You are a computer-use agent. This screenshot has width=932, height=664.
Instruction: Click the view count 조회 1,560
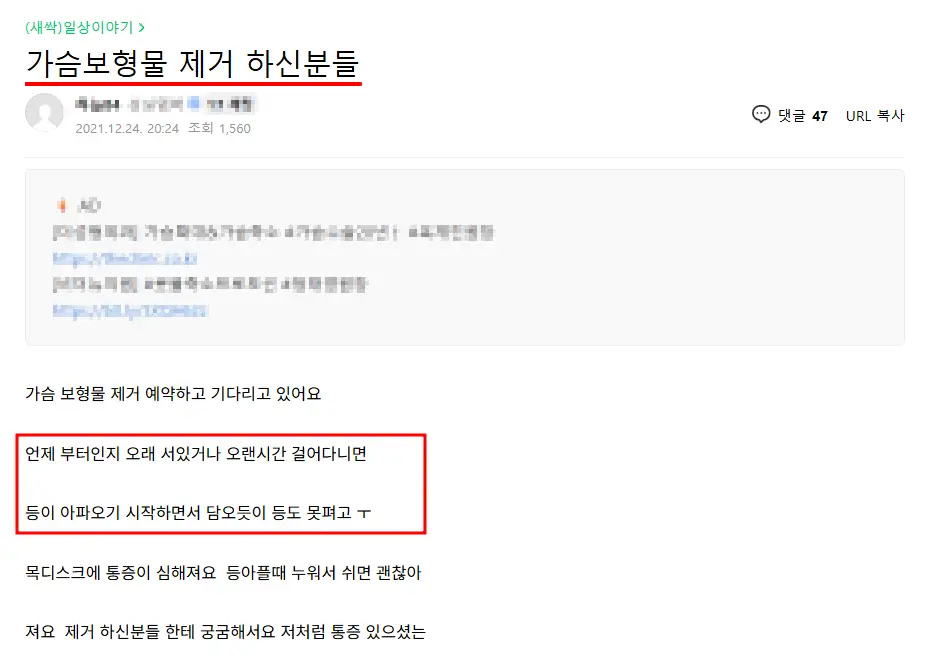(219, 128)
